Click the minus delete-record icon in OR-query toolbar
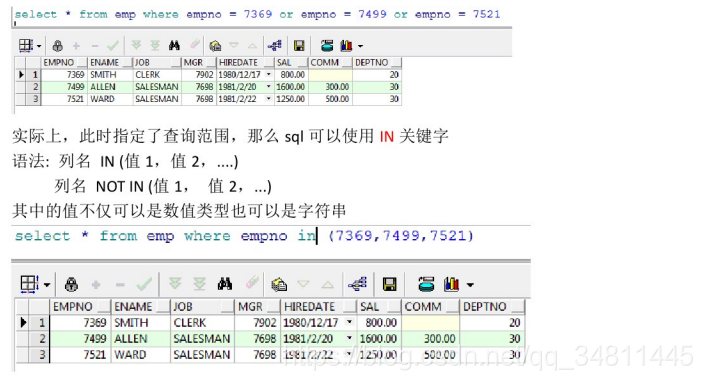 point(95,46)
